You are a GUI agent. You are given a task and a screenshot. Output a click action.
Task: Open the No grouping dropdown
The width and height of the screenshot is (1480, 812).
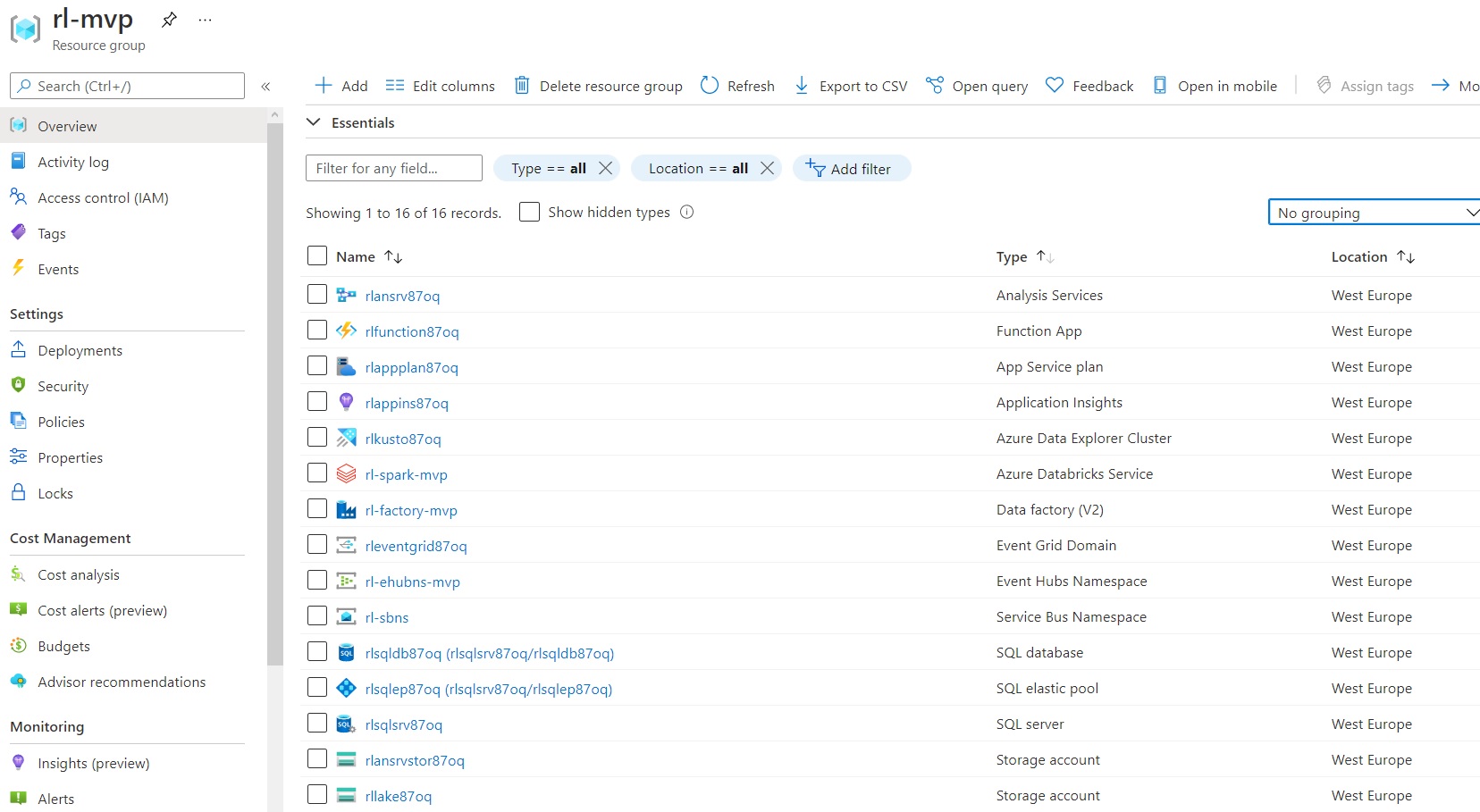(x=1375, y=213)
